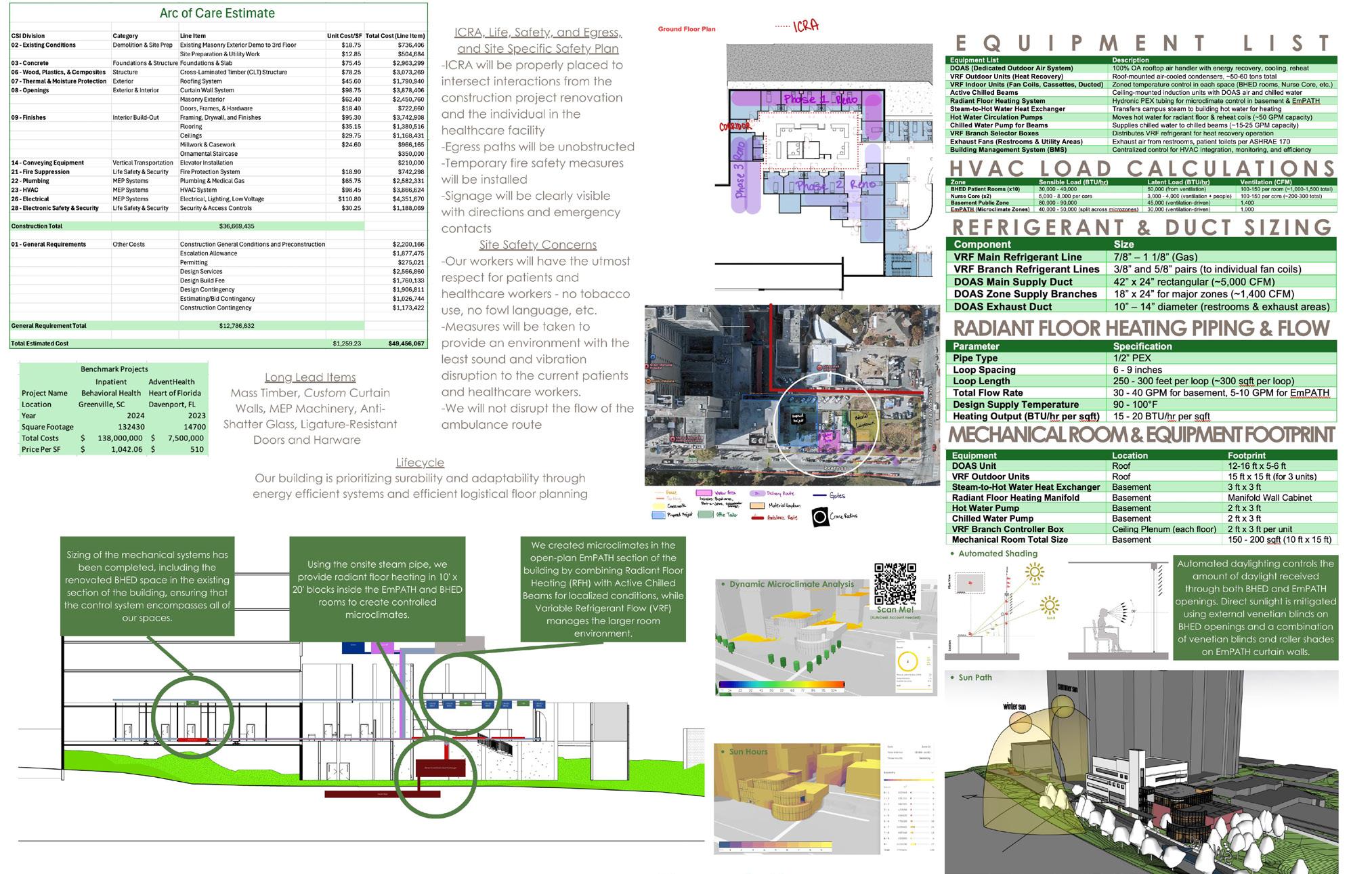Click the rainbow microclimate temperature color scale
Viewport: 1372px width, 874px height.
pos(781,684)
